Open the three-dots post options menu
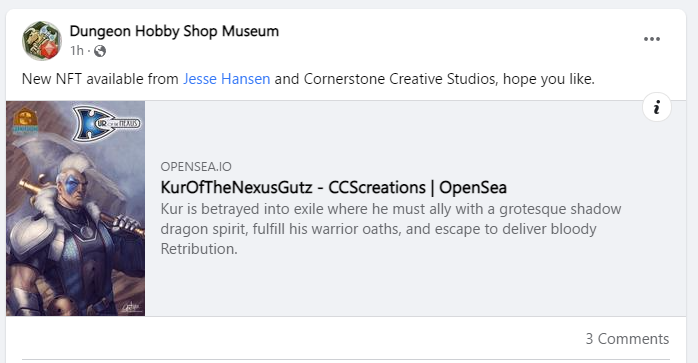698x363 pixels. coord(652,39)
